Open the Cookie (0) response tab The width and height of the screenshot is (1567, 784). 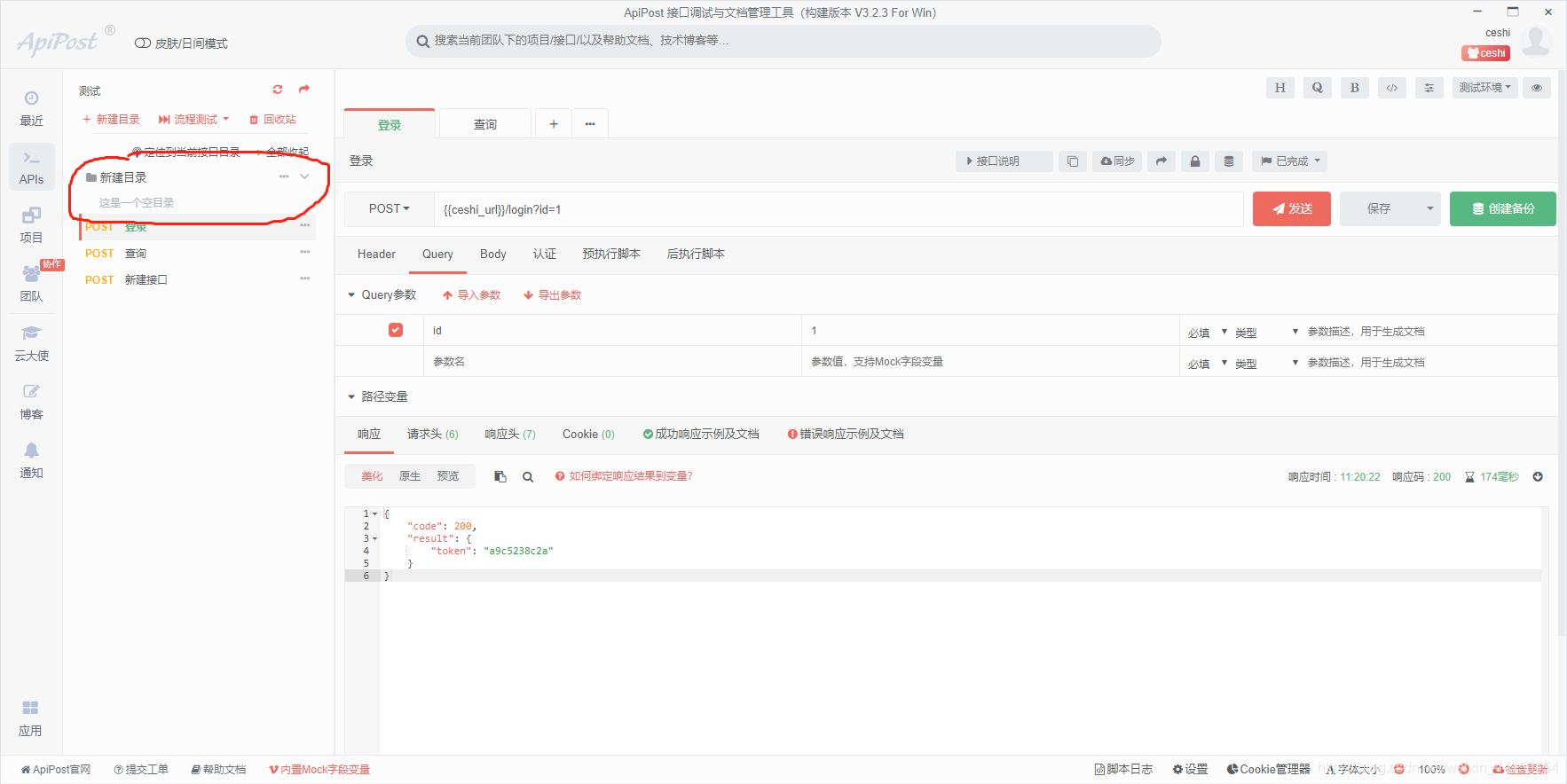tap(588, 434)
